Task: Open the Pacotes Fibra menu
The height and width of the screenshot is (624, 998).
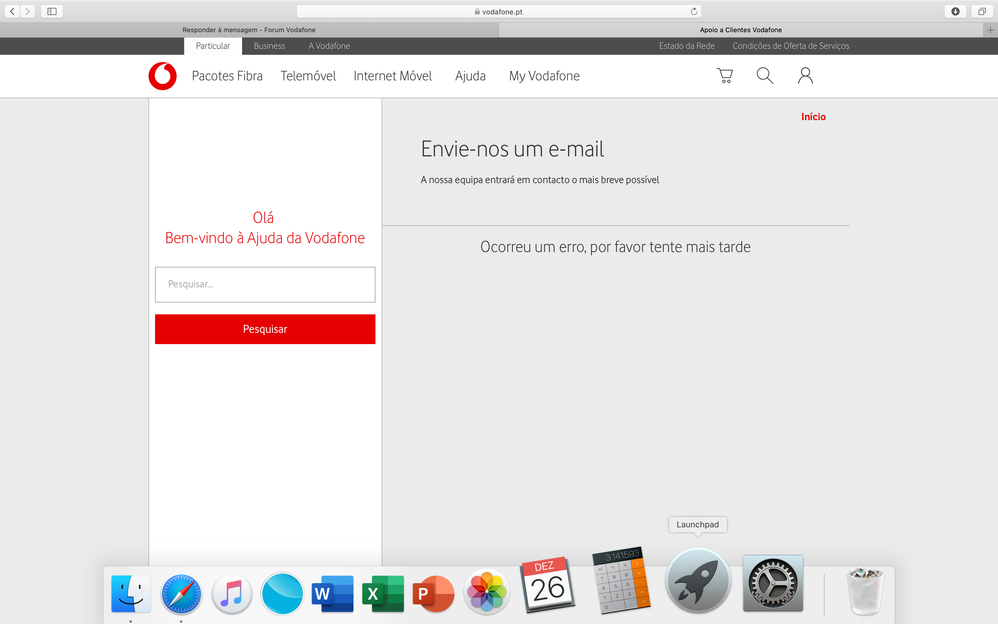Action: 227,76
